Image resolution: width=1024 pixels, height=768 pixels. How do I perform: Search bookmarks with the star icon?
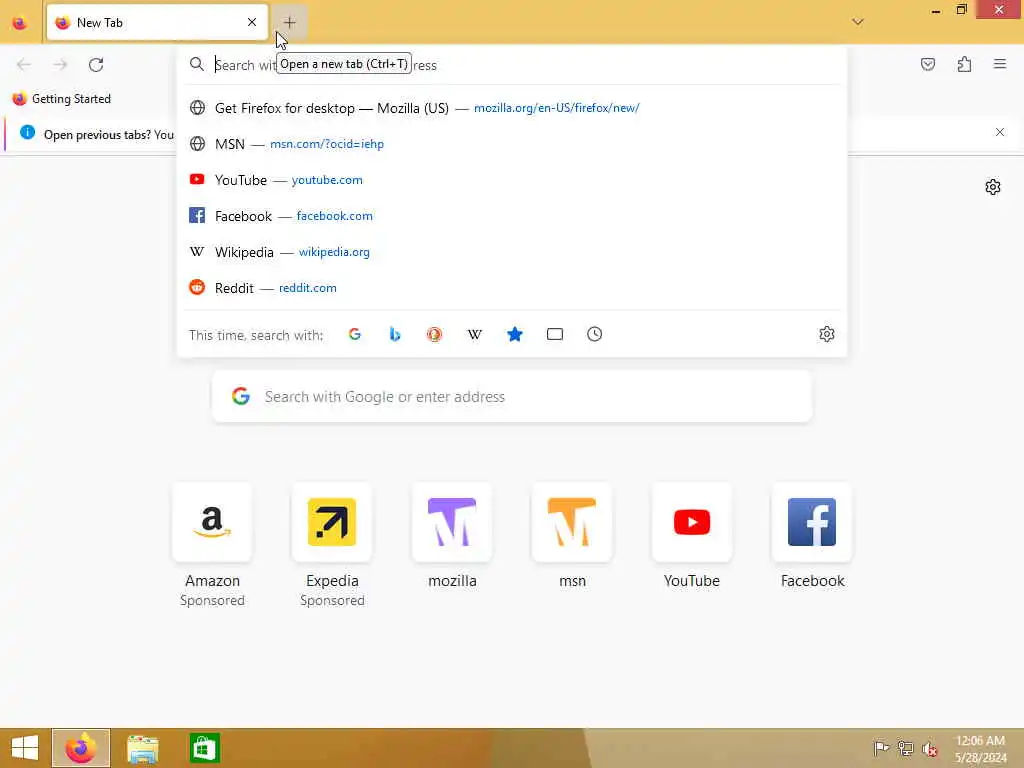click(515, 334)
